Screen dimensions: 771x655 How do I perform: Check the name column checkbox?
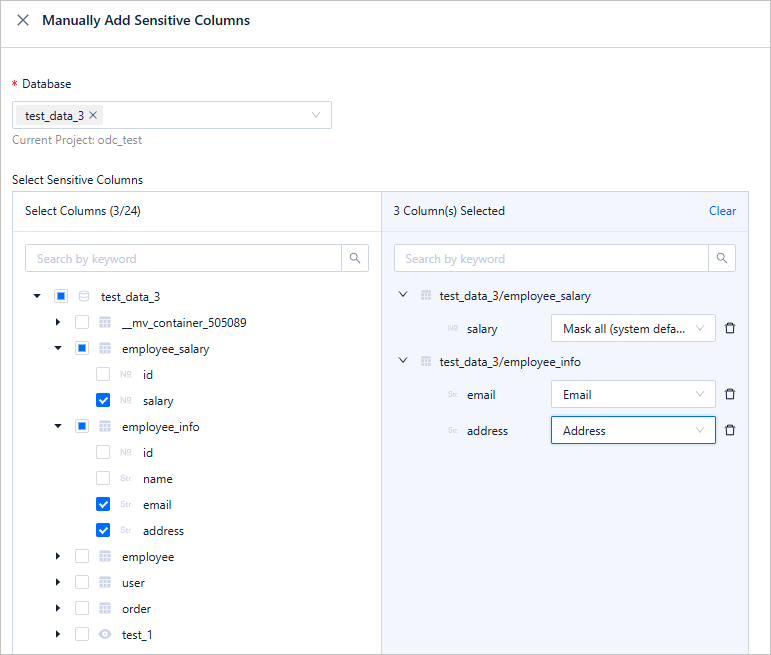coord(103,478)
